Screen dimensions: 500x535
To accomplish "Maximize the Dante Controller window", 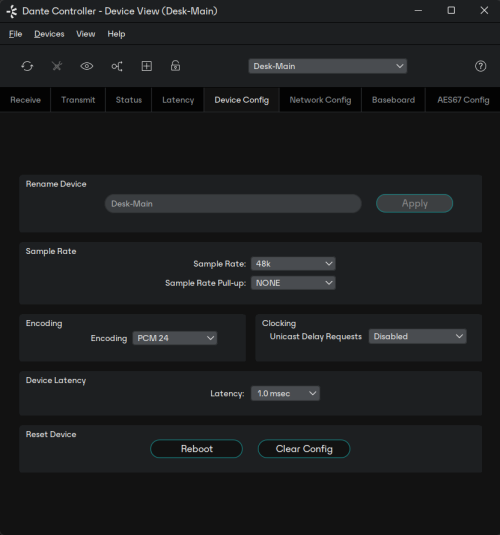I will click(451, 11).
